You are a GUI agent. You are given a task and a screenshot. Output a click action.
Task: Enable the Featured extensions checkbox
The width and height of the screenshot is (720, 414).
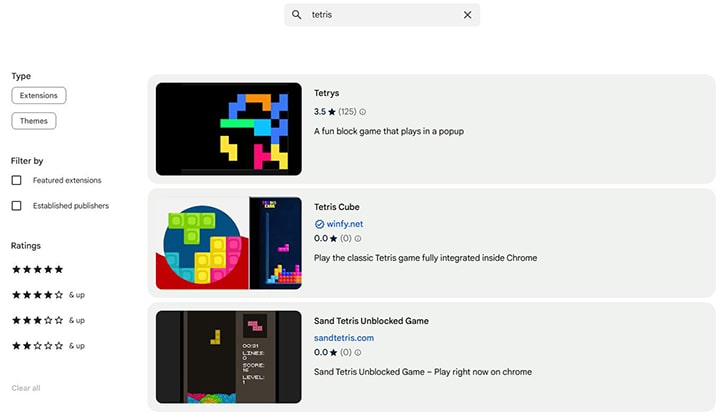click(16, 180)
